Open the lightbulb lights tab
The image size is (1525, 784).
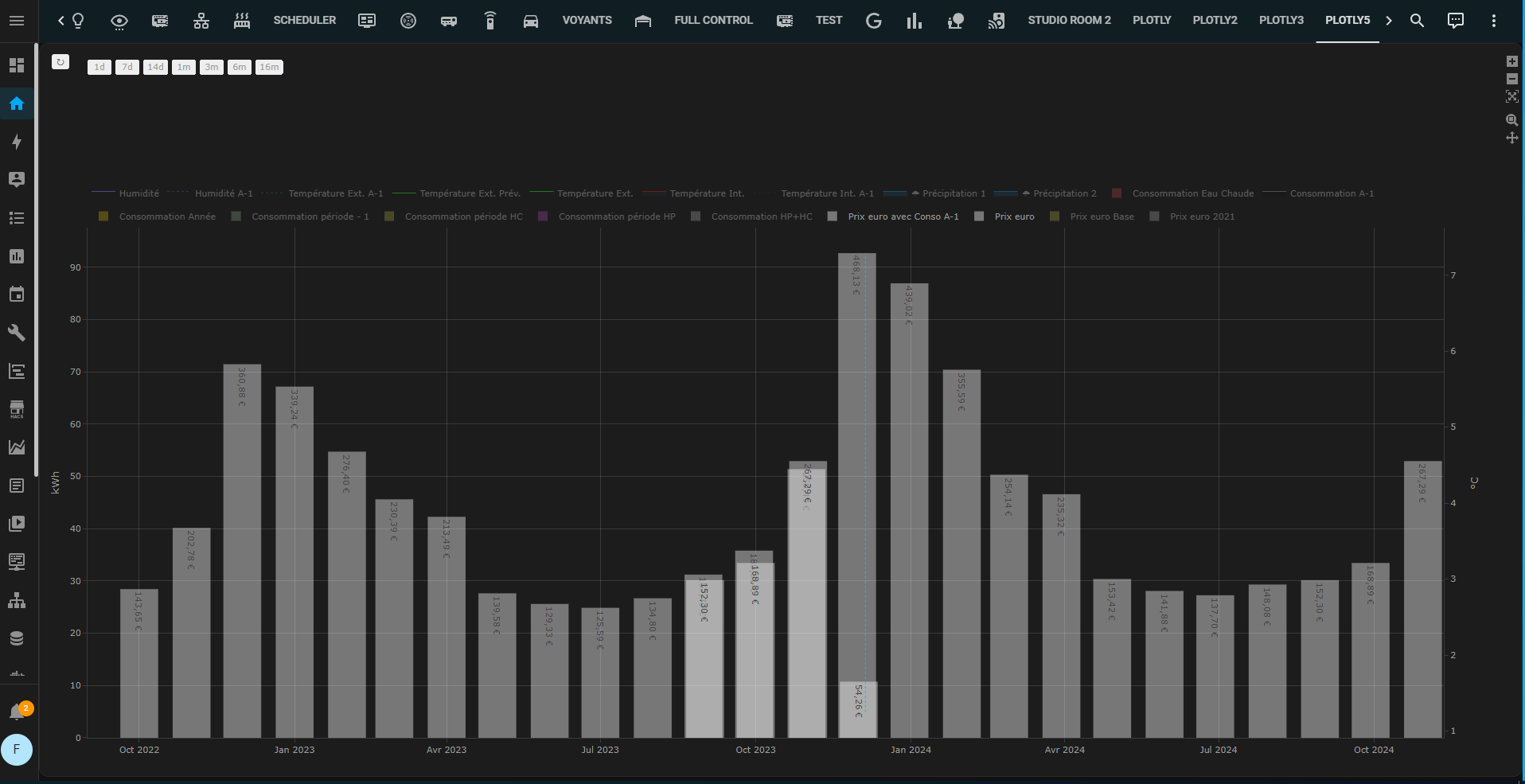[78, 21]
